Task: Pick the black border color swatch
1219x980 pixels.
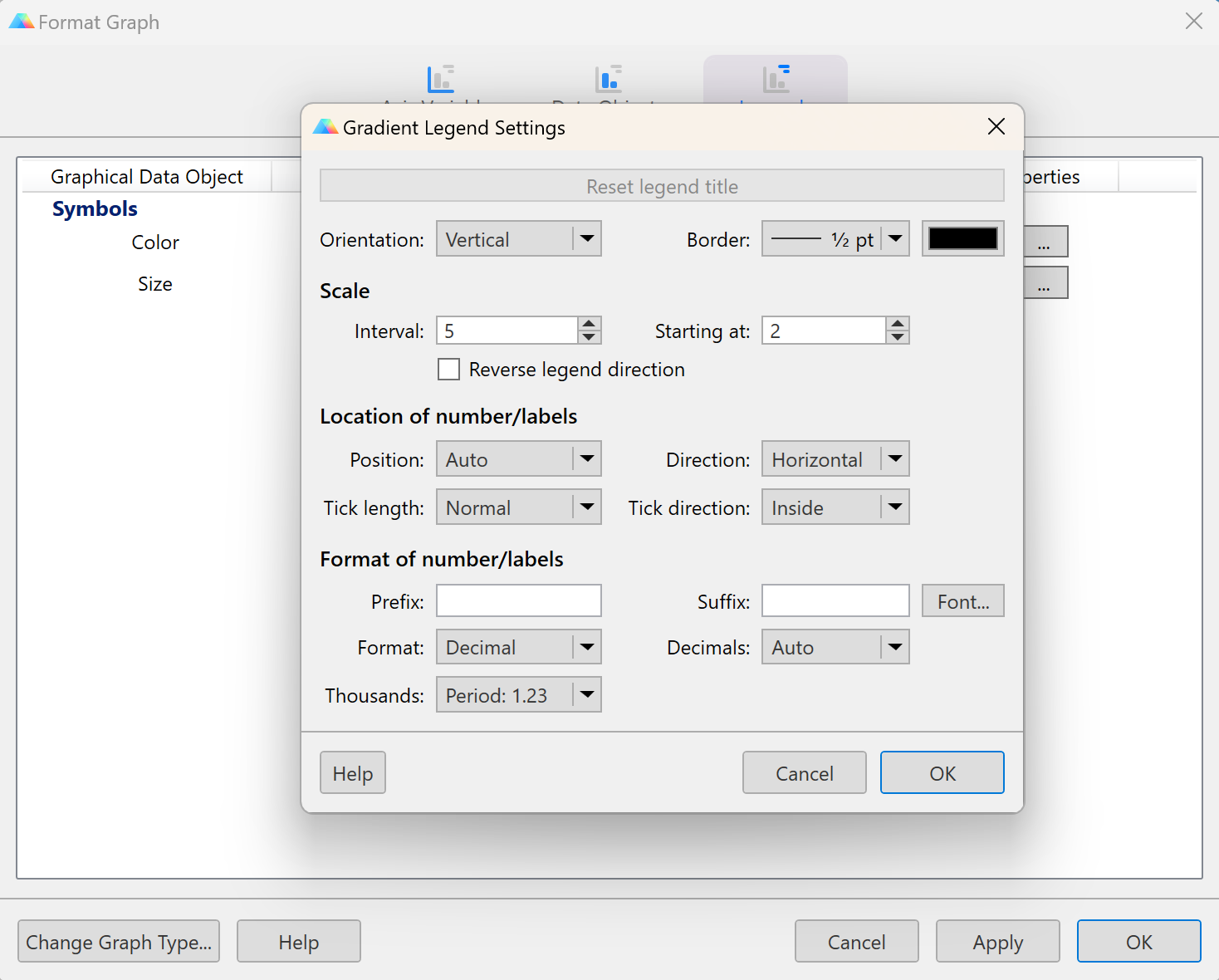Action: tap(962, 239)
